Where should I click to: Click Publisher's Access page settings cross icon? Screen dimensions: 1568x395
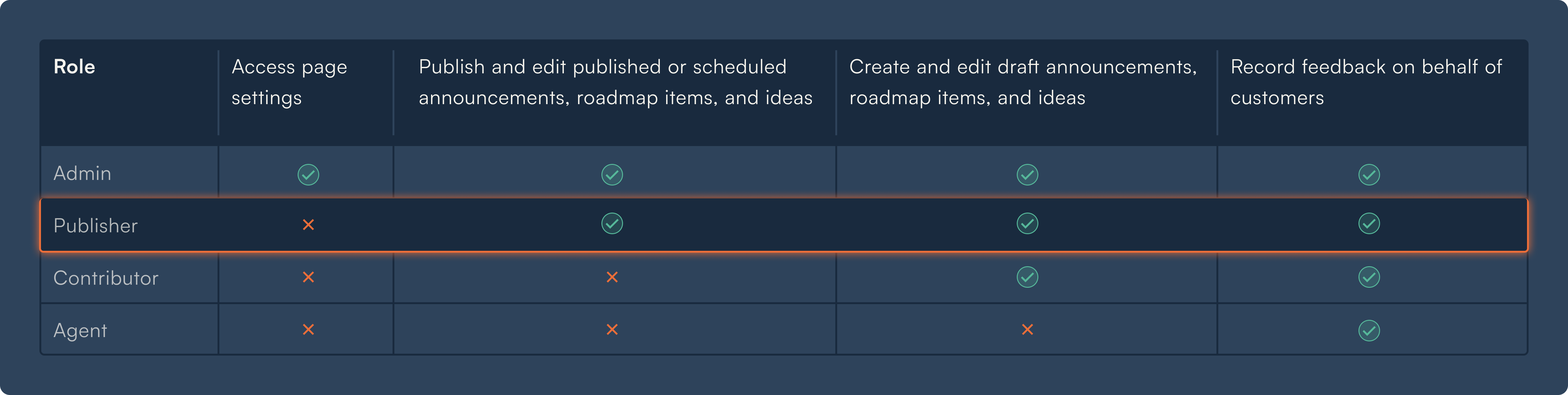(308, 225)
